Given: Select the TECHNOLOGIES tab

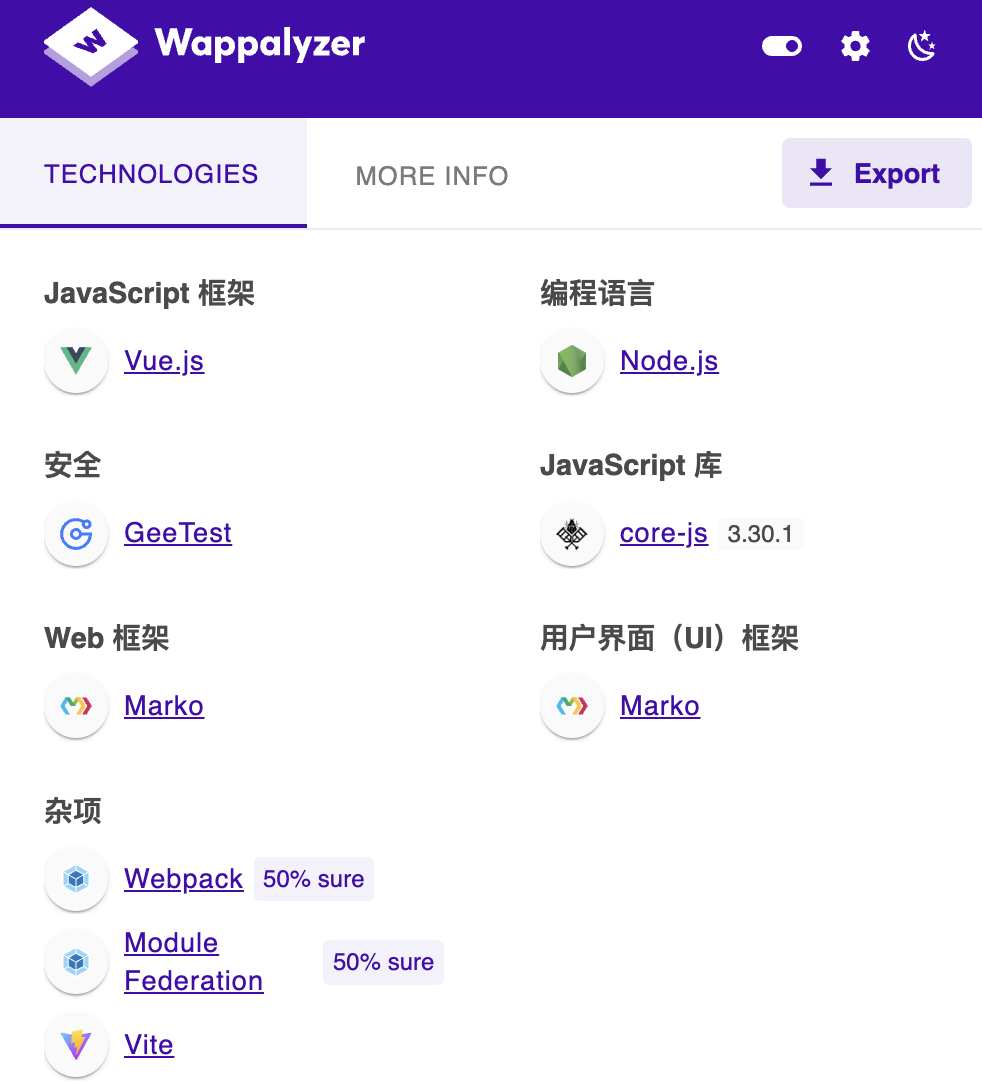Looking at the screenshot, I should tap(153, 173).
